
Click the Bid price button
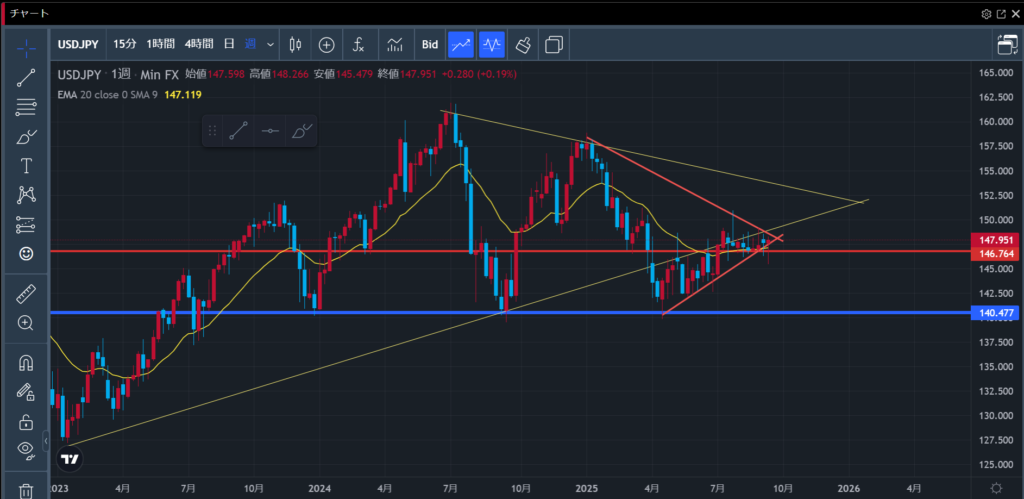[430, 44]
